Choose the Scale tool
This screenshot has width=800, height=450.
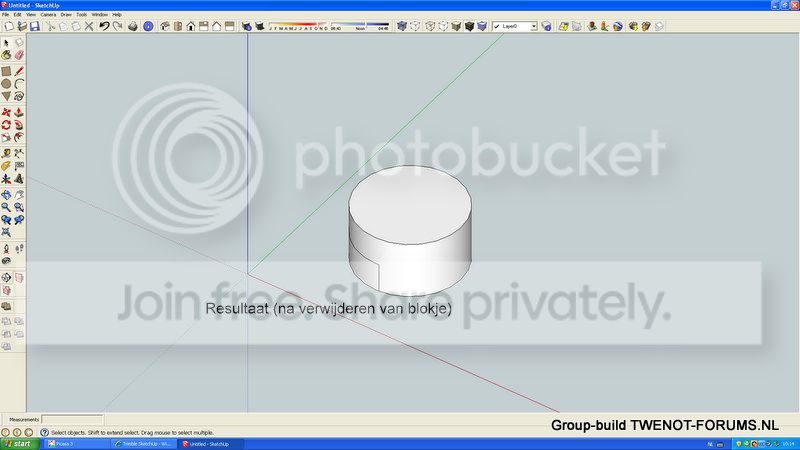(x=6, y=137)
